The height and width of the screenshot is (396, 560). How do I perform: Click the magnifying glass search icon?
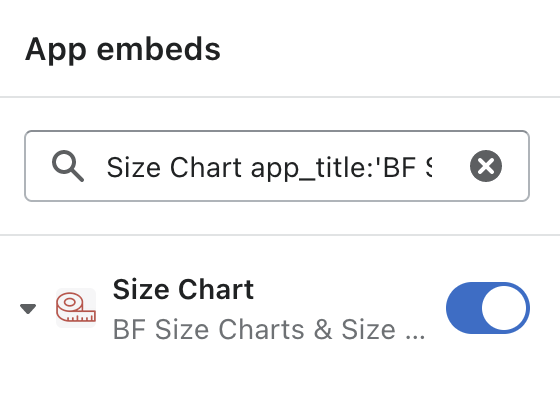tap(68, 166)
